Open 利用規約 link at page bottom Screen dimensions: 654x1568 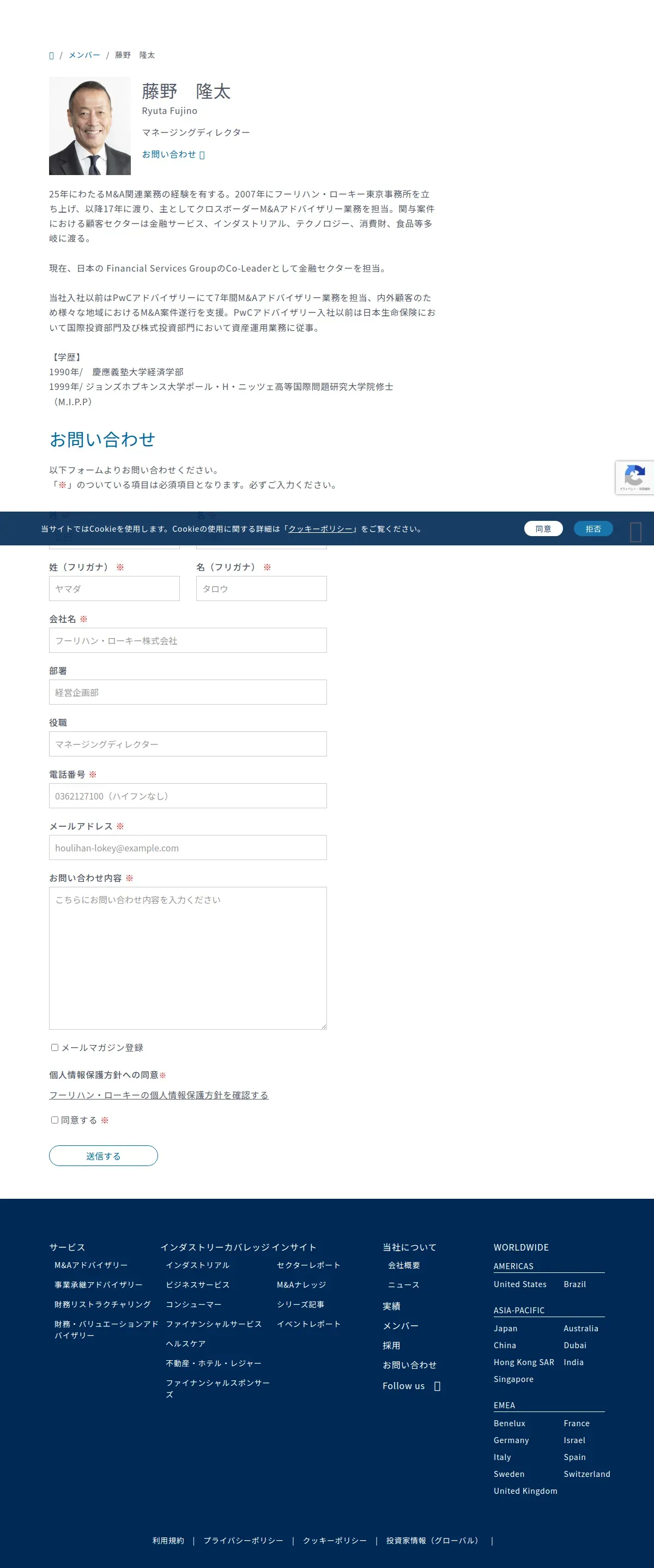(168, 1541)
